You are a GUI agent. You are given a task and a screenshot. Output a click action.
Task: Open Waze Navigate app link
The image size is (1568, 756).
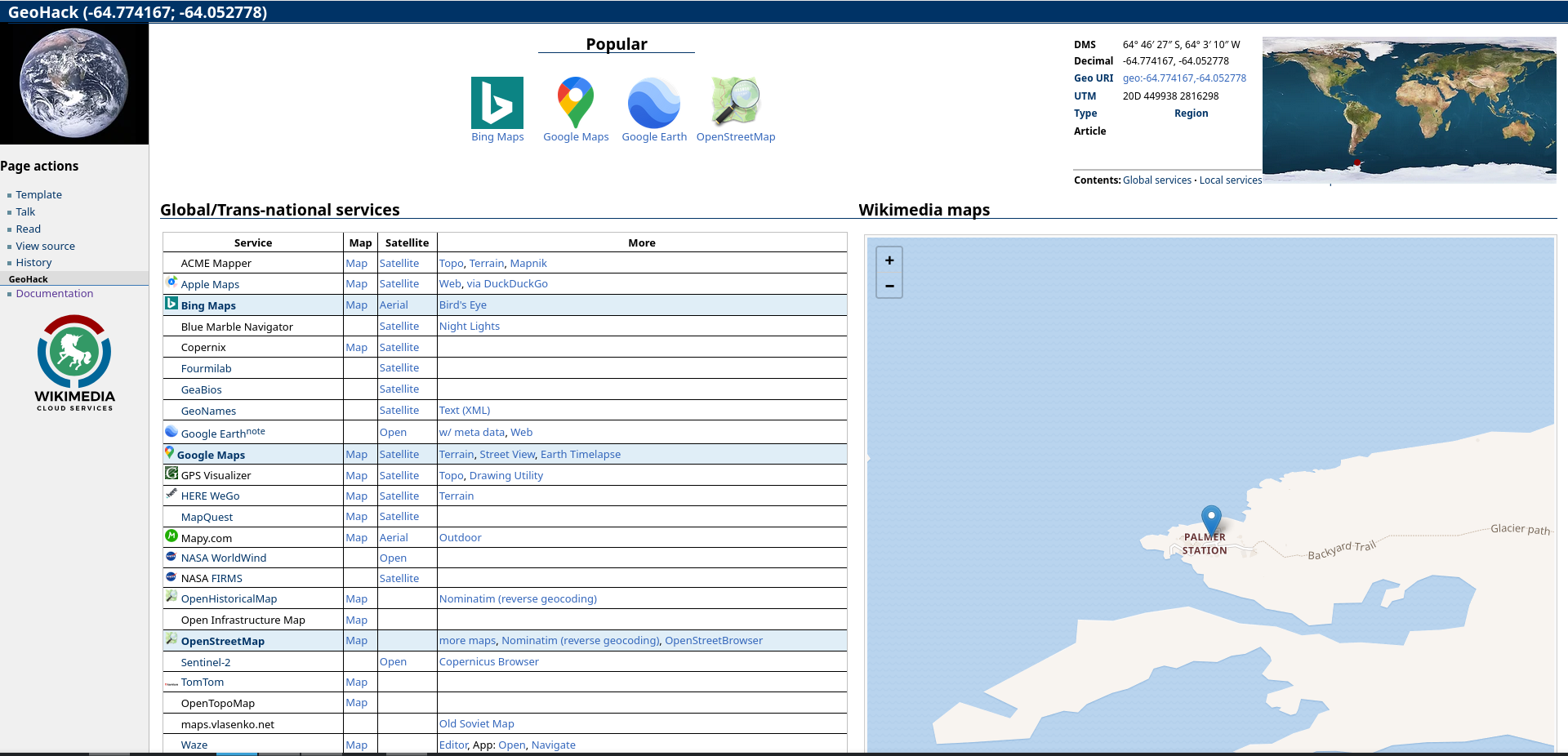pyautogui.click(x=554, y=745)
